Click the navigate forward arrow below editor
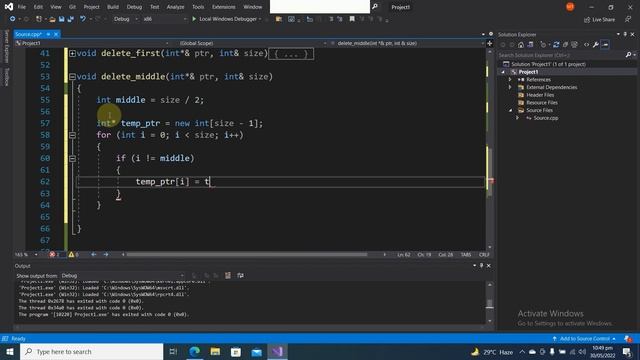The width and height of the screenshot is (640, 360). (106, 255)
